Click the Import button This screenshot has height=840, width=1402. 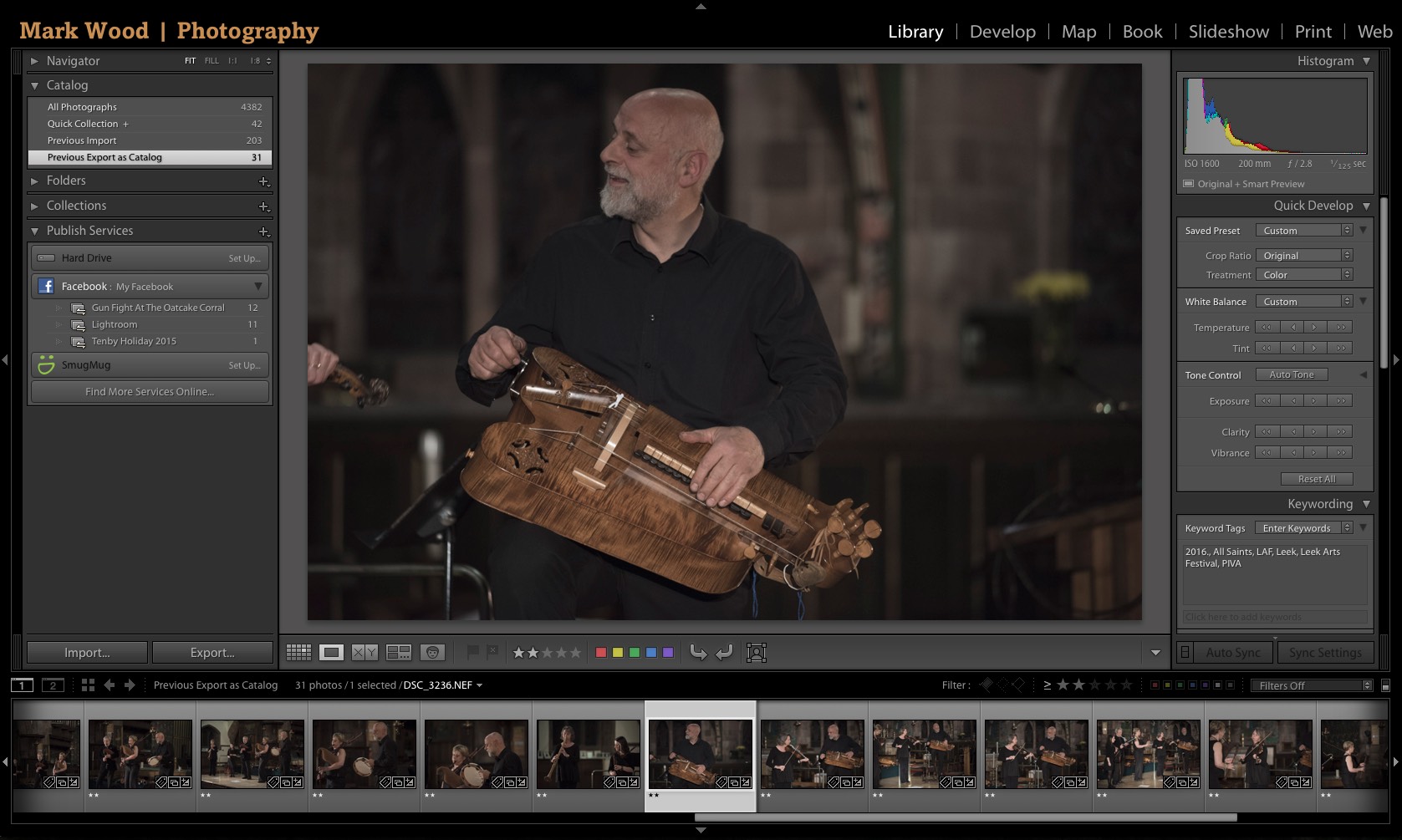coord(87,653)
